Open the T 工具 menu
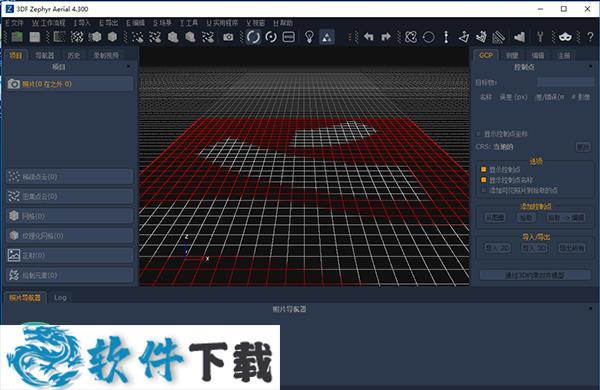The image size is (600, 390). point(189,23)
